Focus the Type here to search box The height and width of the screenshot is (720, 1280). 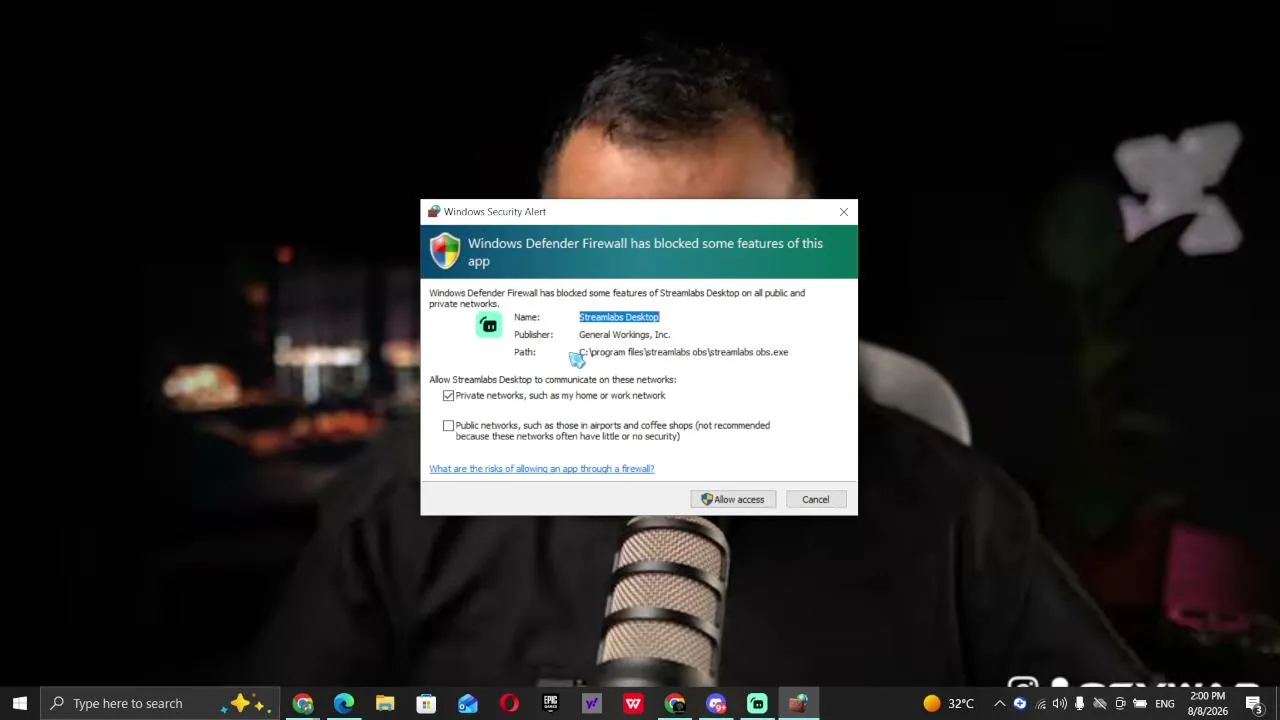pos(160,703)
